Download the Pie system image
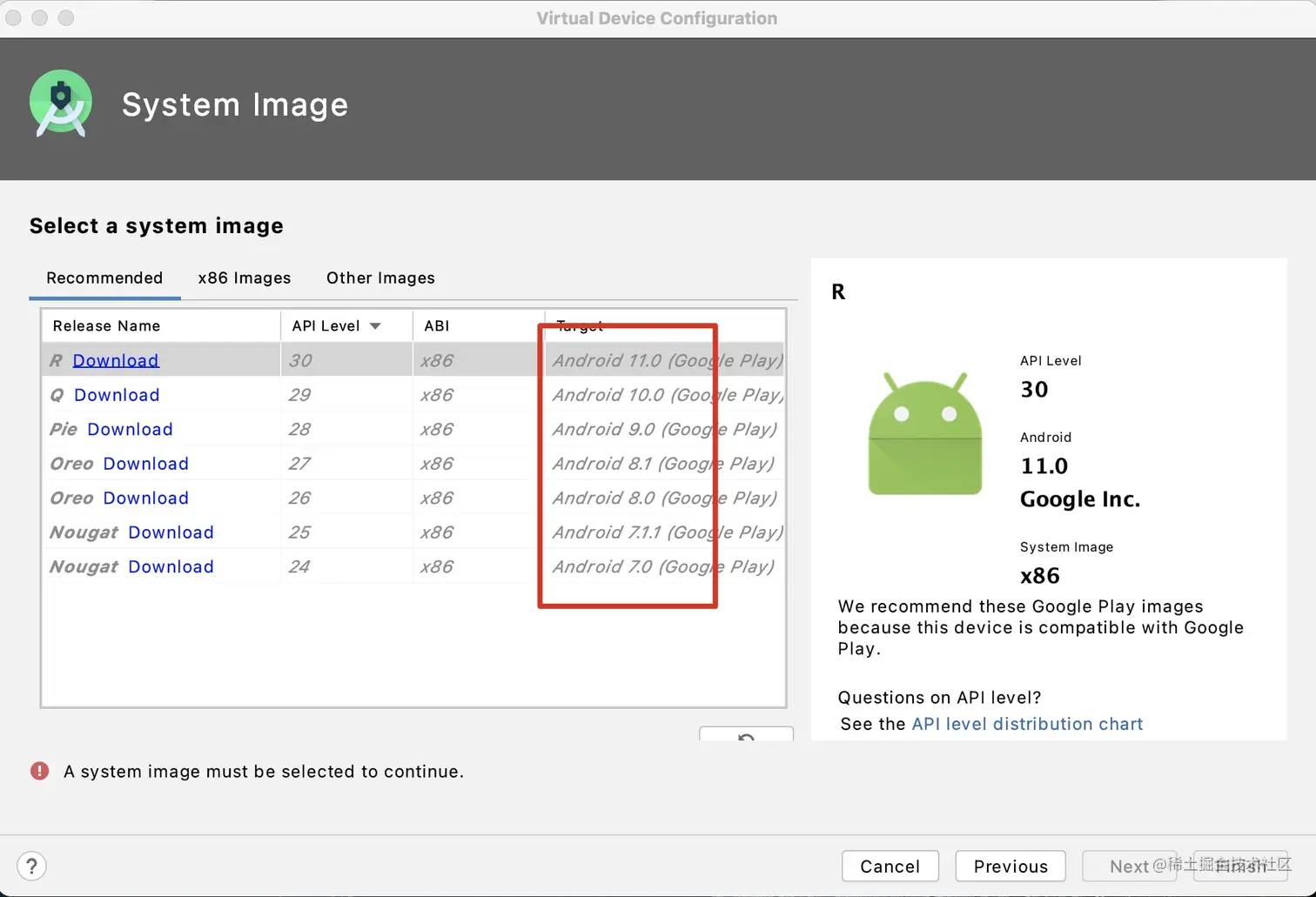1316x897 pixels. tap(130, 429)
